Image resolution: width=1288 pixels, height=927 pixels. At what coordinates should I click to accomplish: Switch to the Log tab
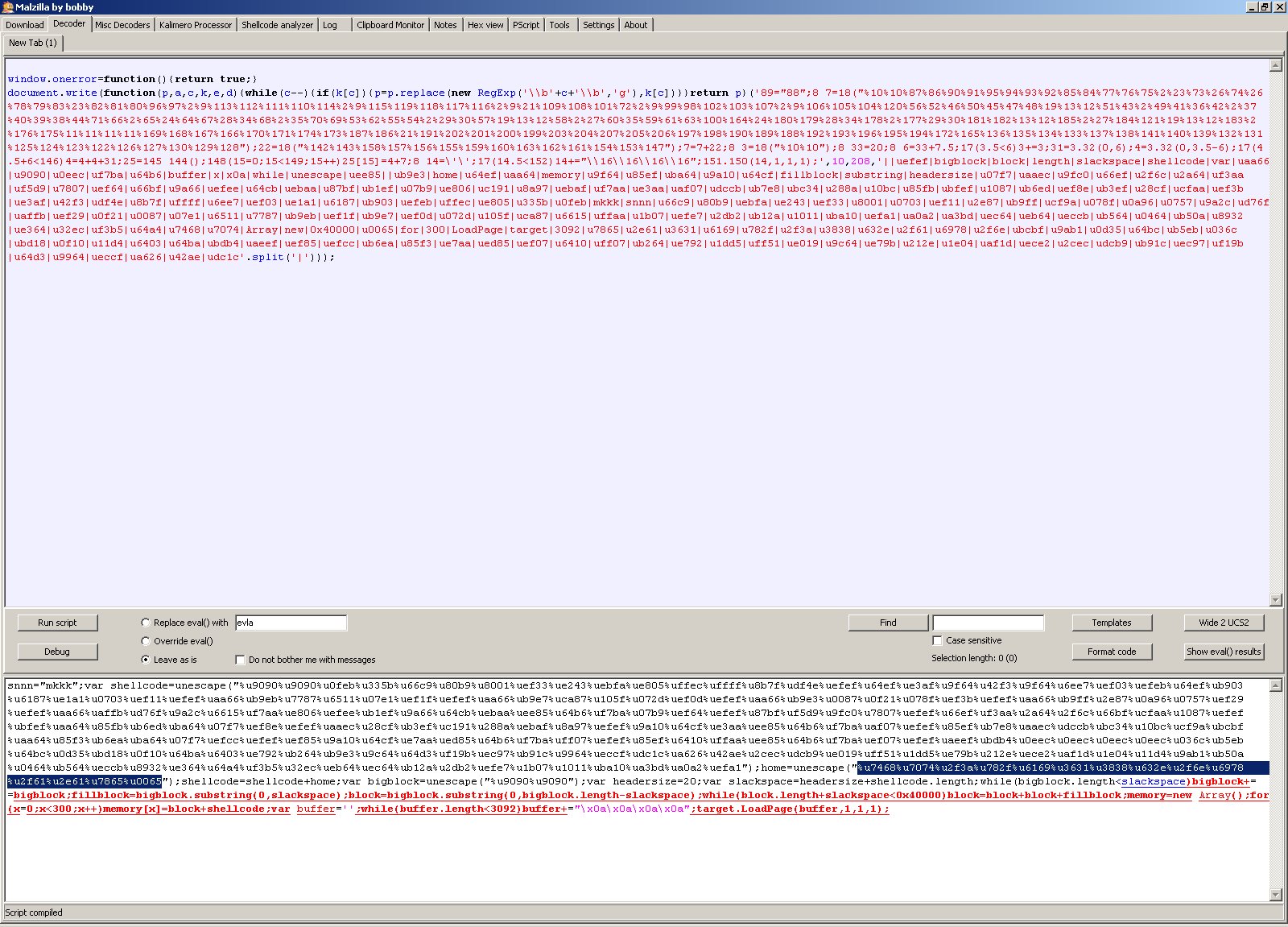330,25
